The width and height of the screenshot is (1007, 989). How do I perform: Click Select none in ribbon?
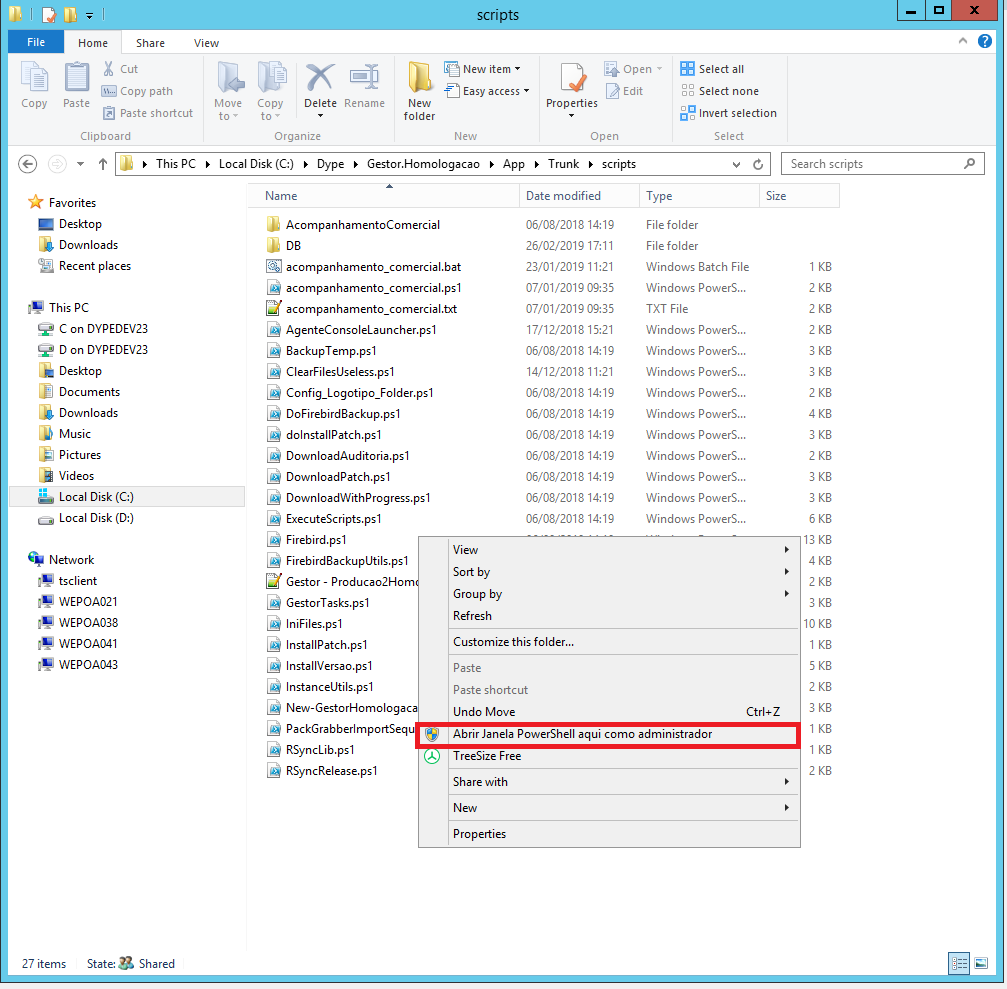point(720,91)
